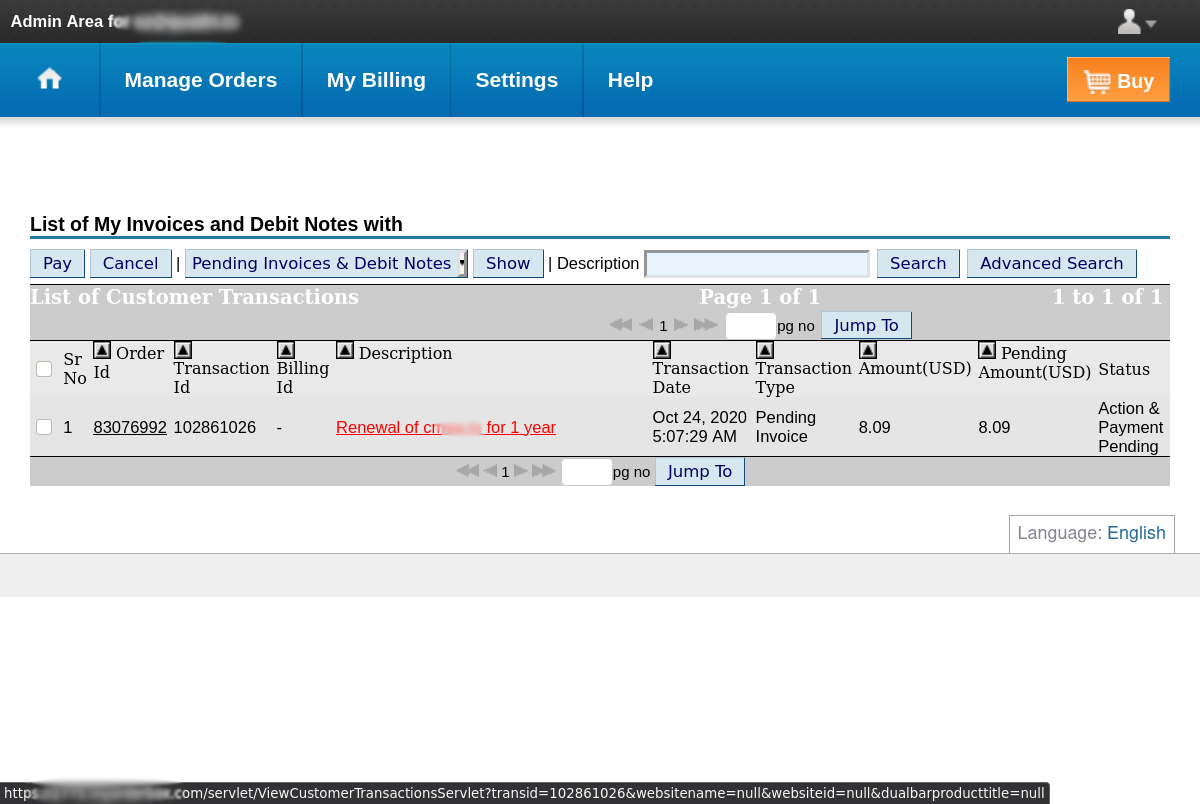Open the user profile icon at top right
The height and width of the screenshot is (804, 1200).
pos(1128,21)
